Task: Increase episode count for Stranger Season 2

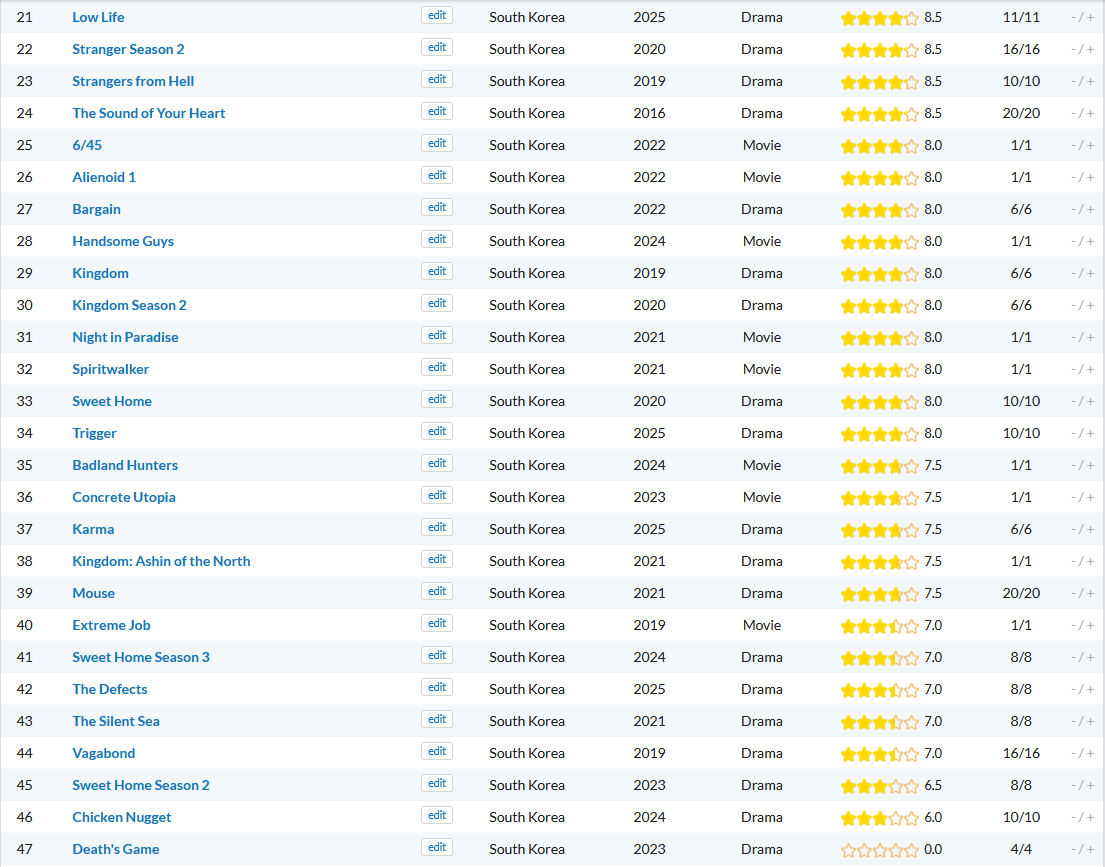Action: pyautogui.click(x=1091, y=49)
